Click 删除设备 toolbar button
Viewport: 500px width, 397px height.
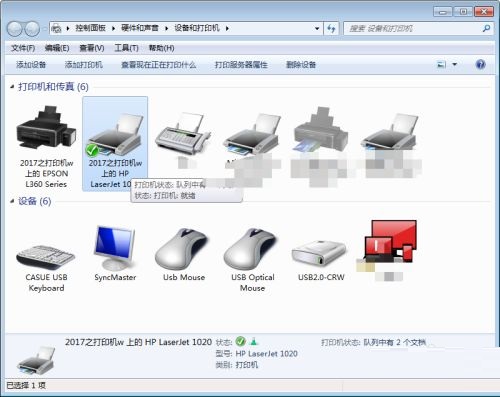[301, 64]
